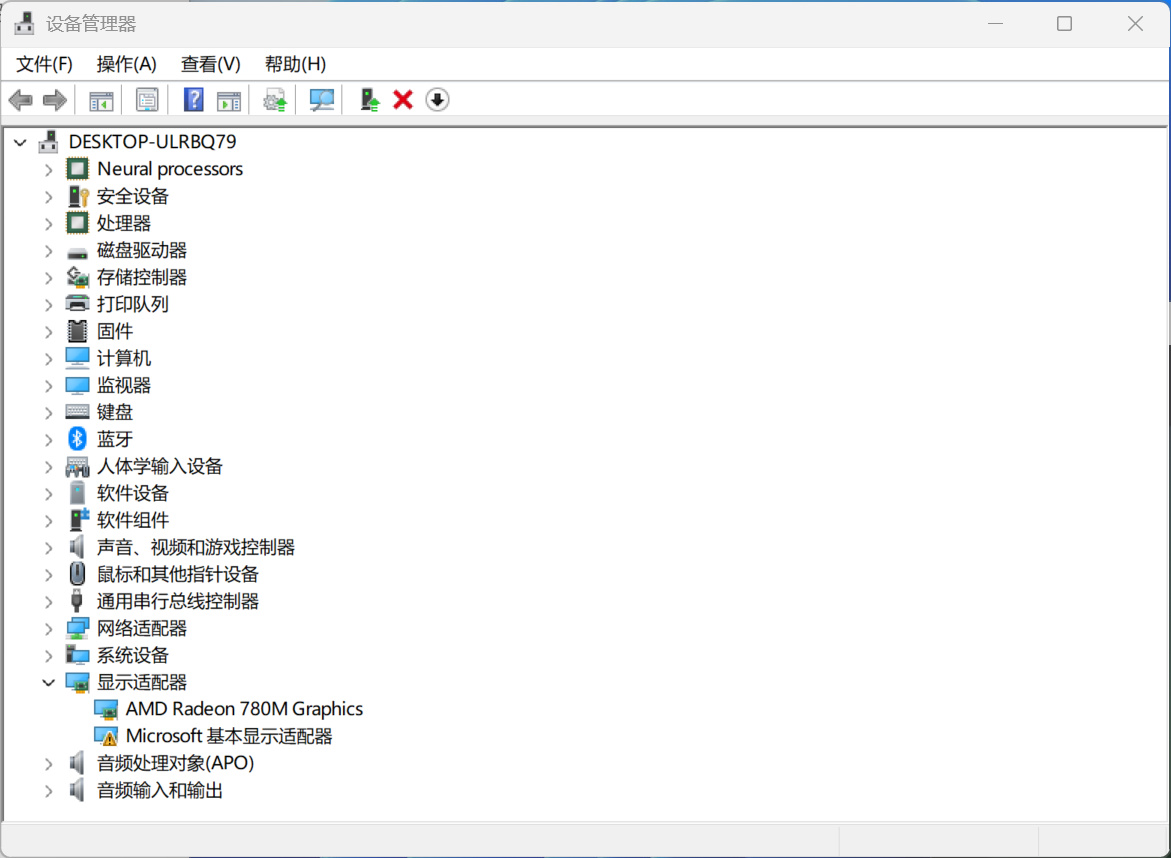This screenshot has width=1171, height=858.
Task: Click the AMD Radeon 780M display card icon
Action: [x=106, y=709]
